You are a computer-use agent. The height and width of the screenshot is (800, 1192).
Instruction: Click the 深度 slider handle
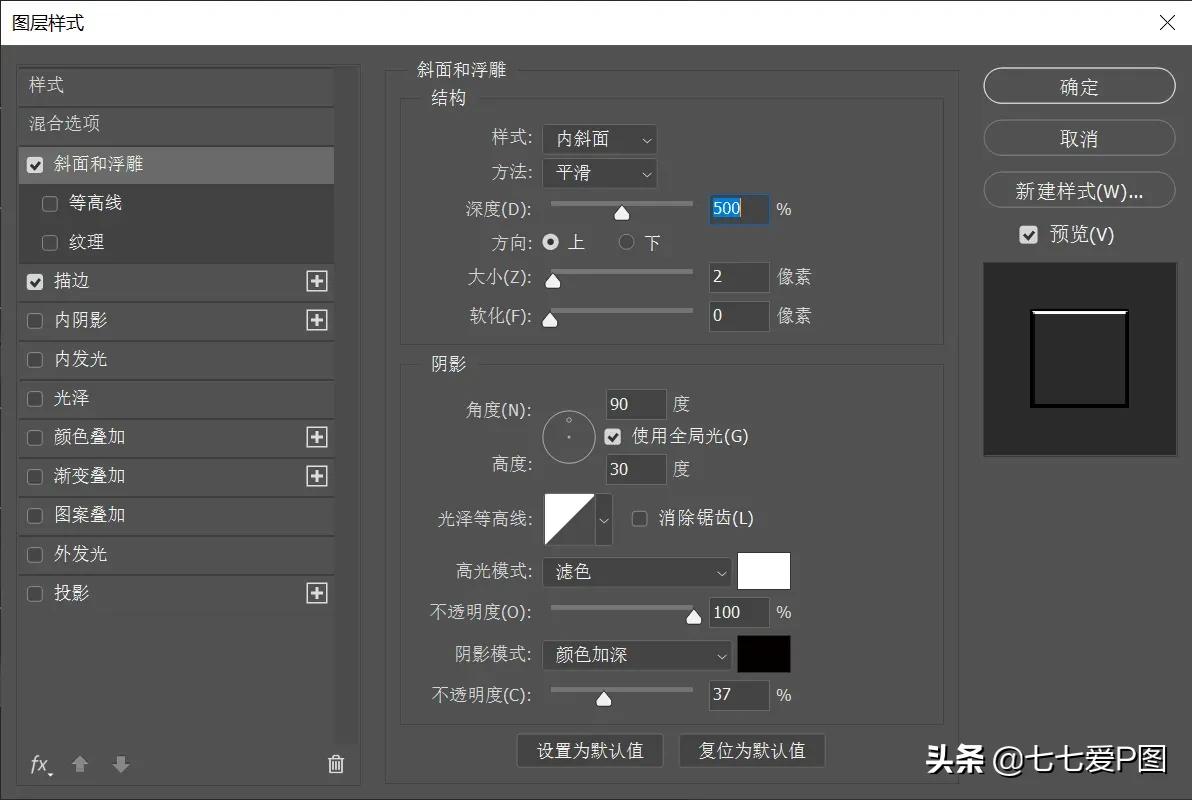point(622,213)
